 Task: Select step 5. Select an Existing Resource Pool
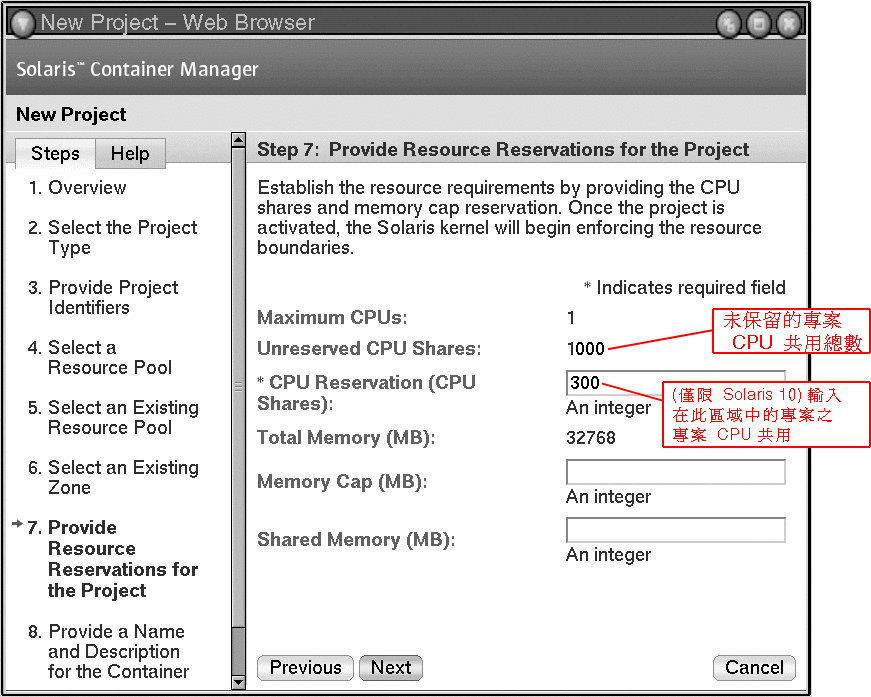click(x=113, y=417)
